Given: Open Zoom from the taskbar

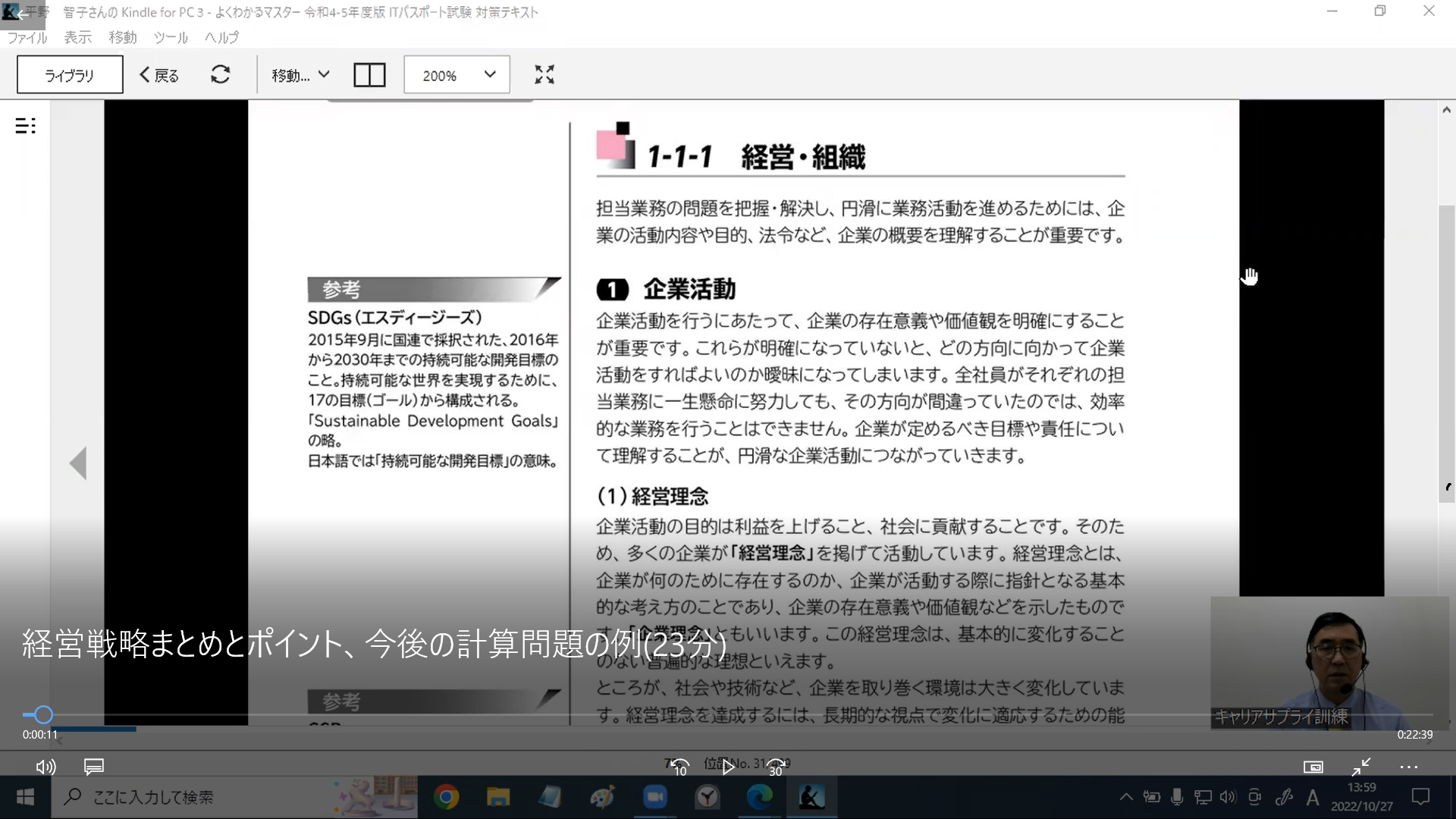Looking at the screenshot, I should click(x=654, y=797).
